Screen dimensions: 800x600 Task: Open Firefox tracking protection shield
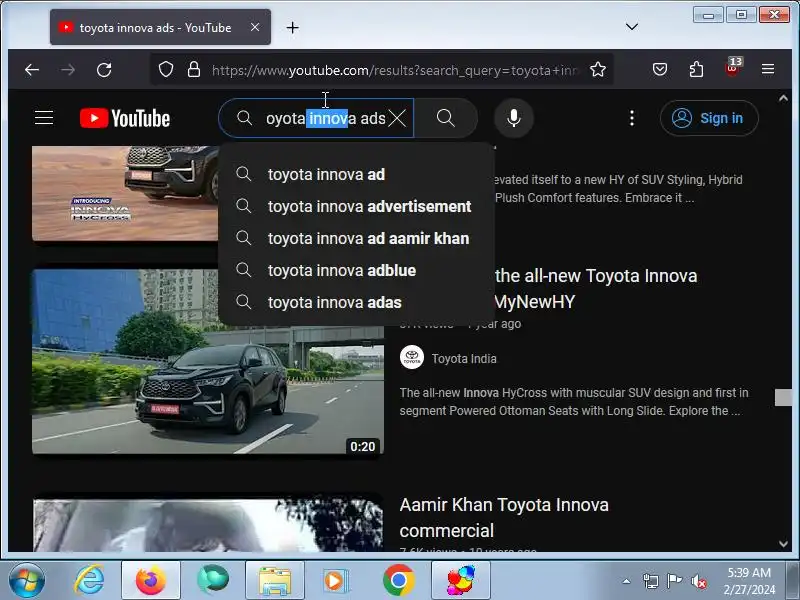coord(166,69)
